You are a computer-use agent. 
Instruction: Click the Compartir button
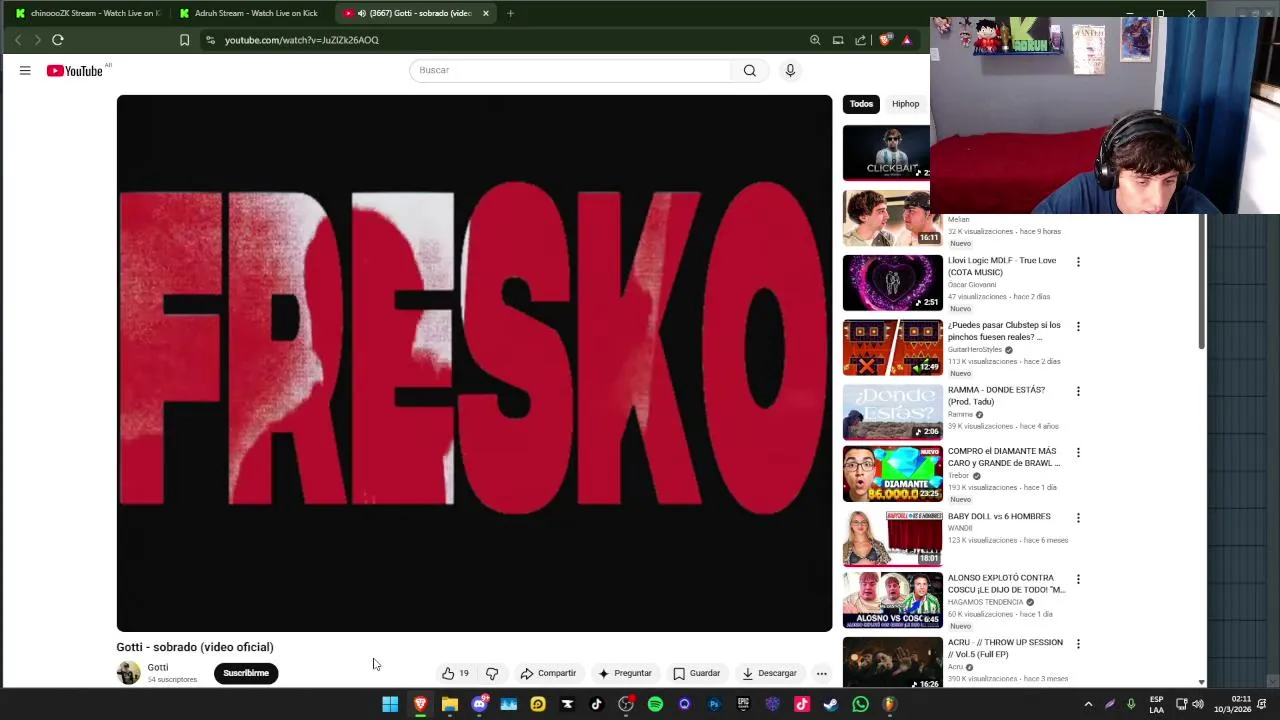tap(548, 673)
